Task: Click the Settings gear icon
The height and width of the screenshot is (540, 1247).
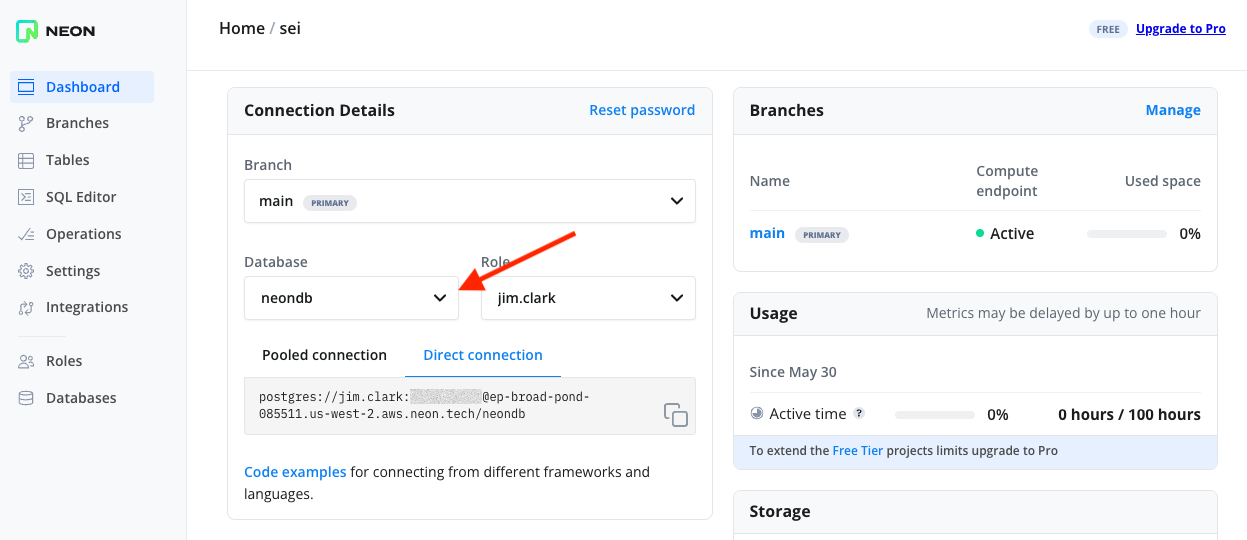Action: (27, 271)
